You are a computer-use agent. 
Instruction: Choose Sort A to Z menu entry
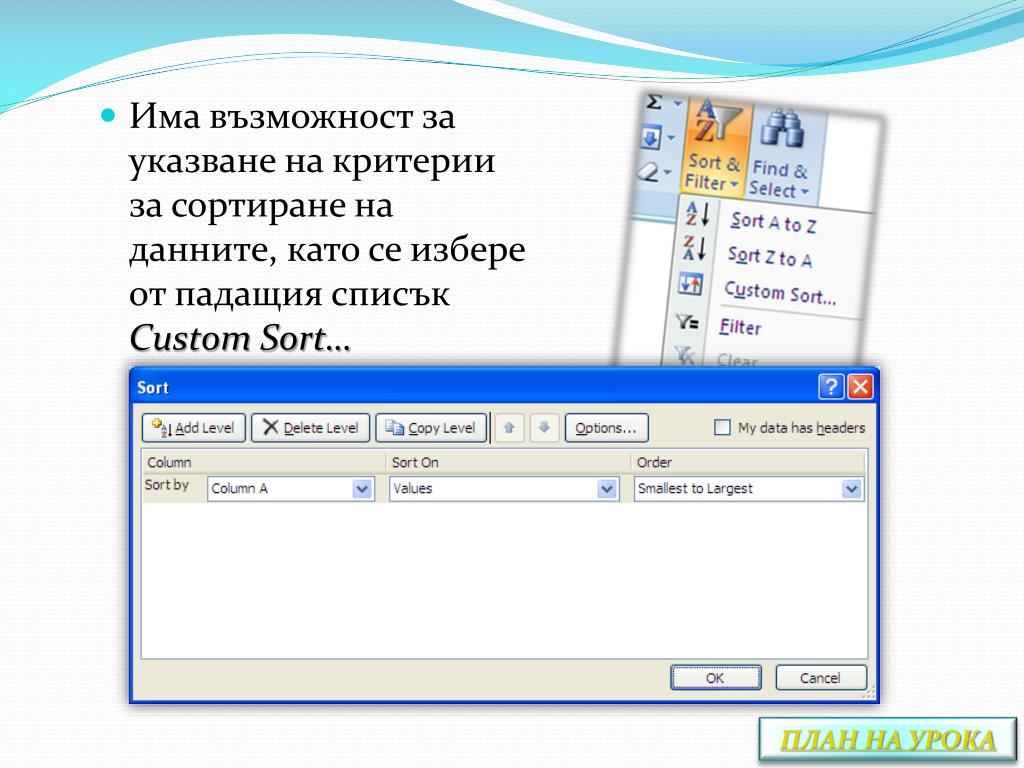(x=773, y=222)
